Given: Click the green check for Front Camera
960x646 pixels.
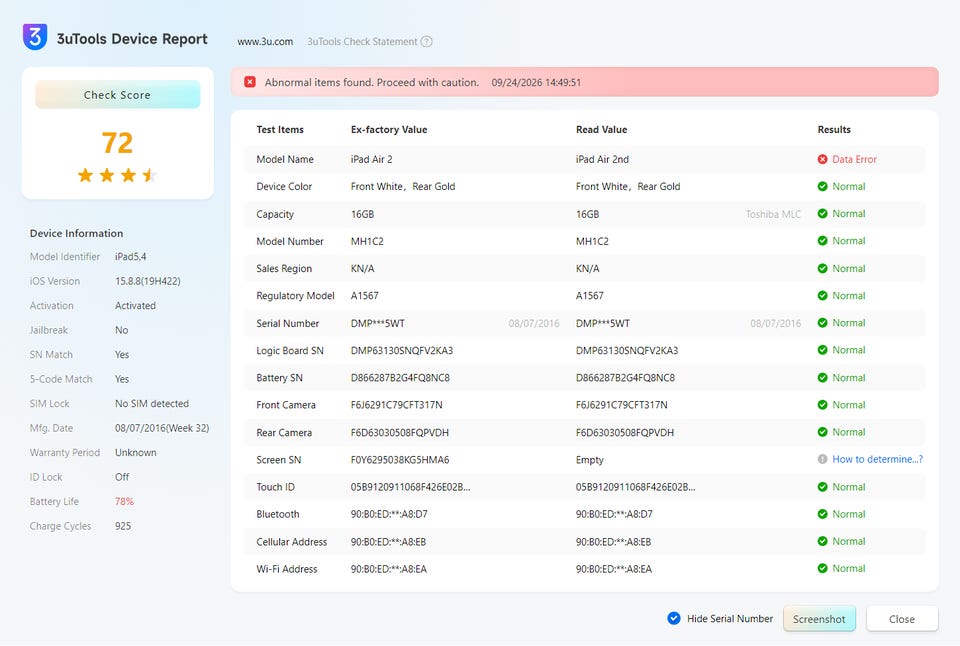Looking at the screenshot, I should [822, 405].
